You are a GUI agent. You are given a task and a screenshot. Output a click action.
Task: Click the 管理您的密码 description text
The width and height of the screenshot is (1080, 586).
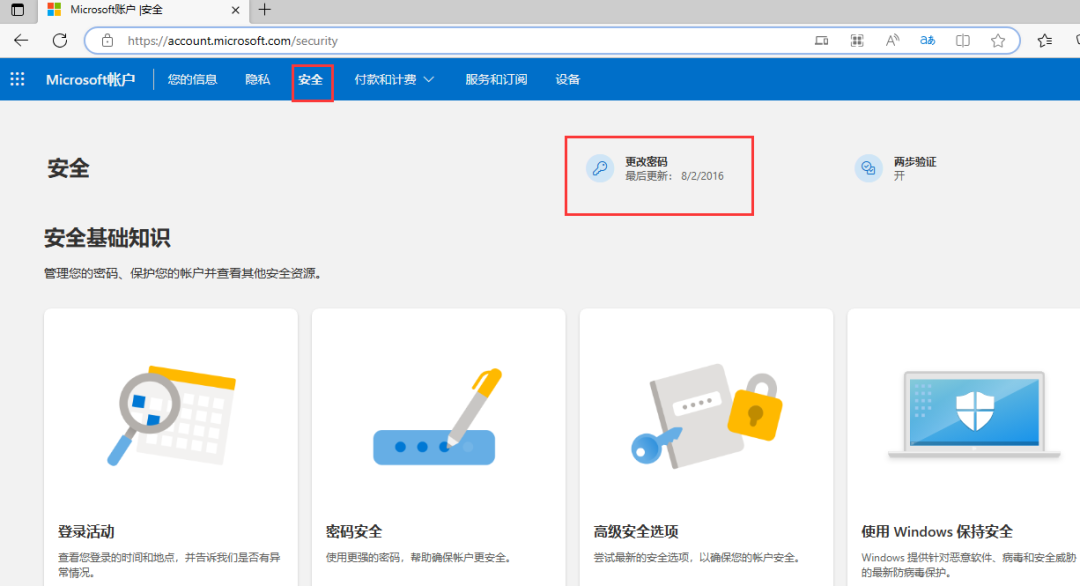click(x=183, y=273)
